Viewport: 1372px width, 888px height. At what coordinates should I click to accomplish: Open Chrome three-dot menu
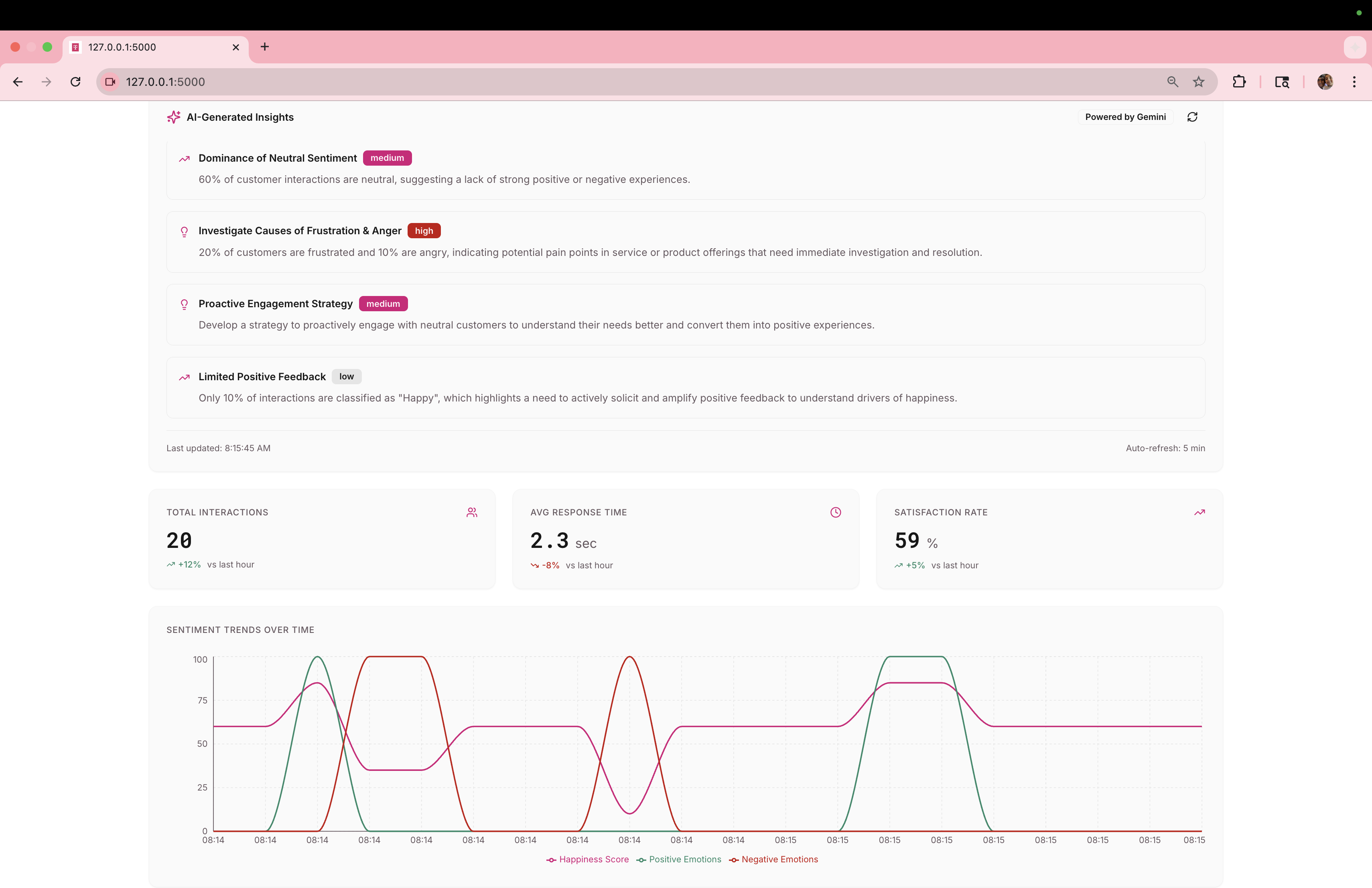[x=1354, y=82]
